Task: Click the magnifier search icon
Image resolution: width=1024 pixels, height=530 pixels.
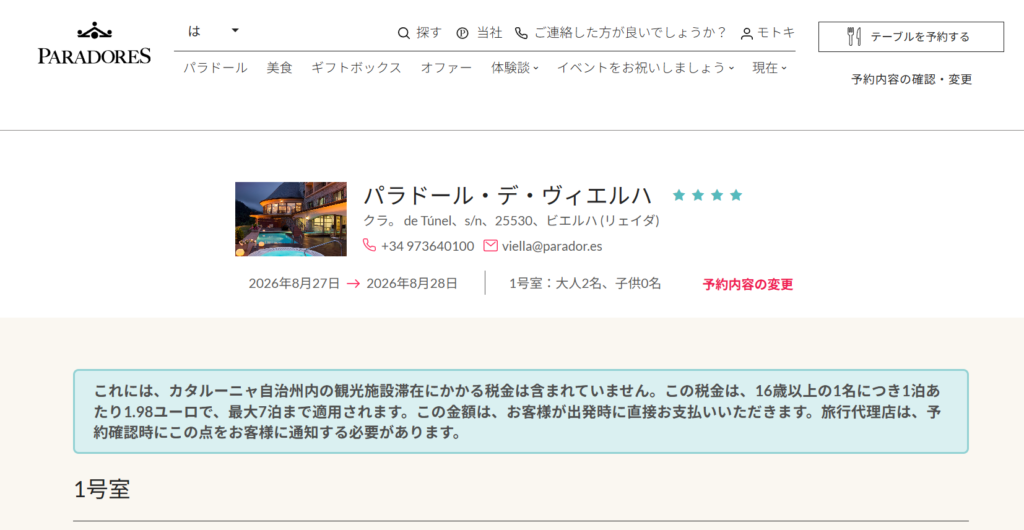Action: 404,33
